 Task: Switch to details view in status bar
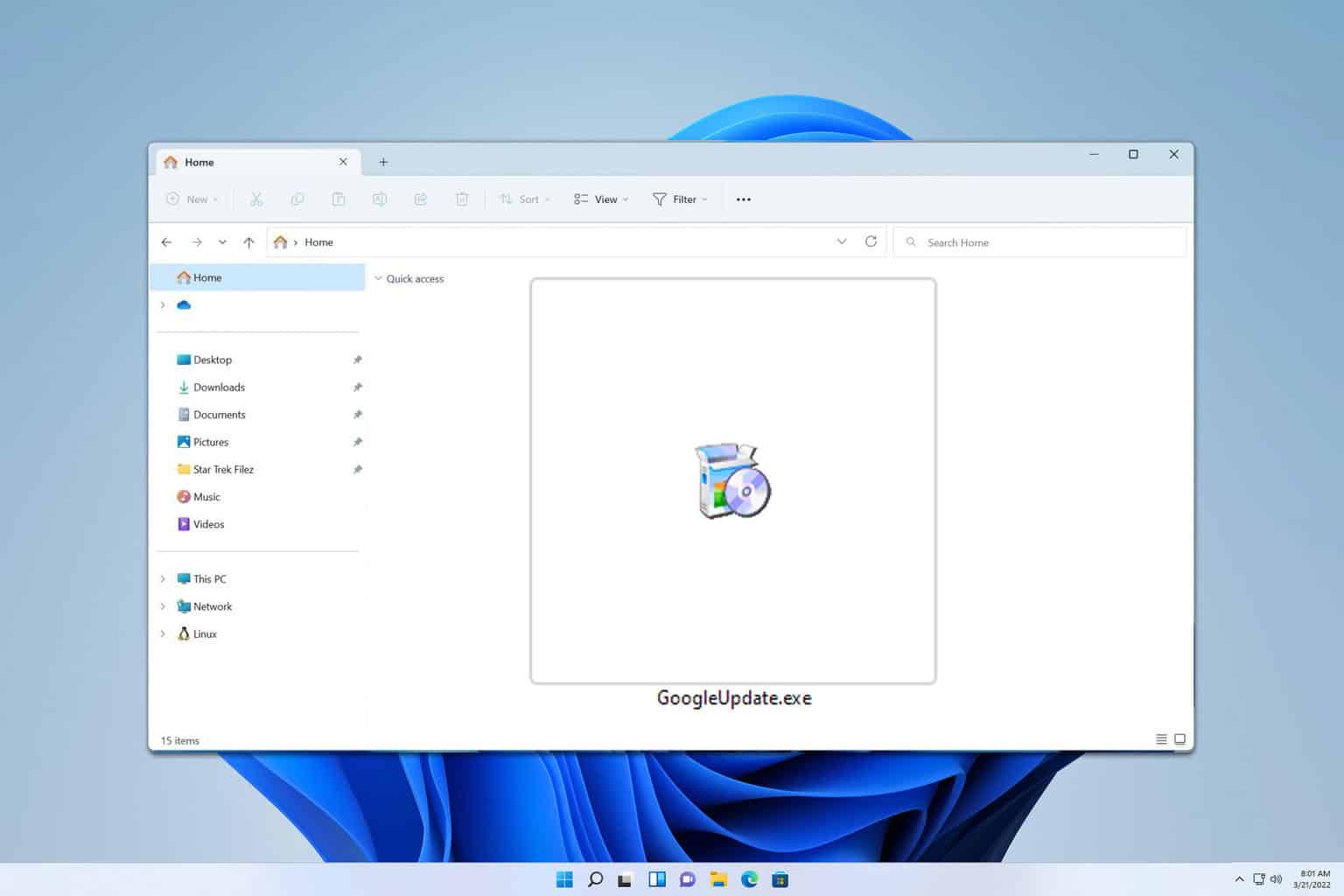click(x=1161, y=739)
